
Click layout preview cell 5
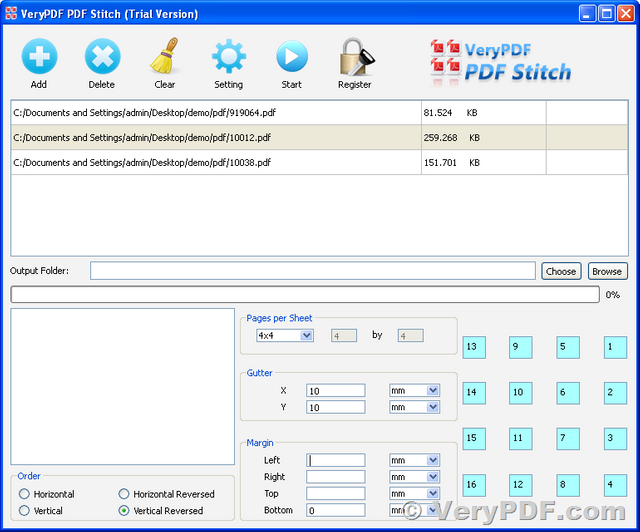(x=568, y=347)
